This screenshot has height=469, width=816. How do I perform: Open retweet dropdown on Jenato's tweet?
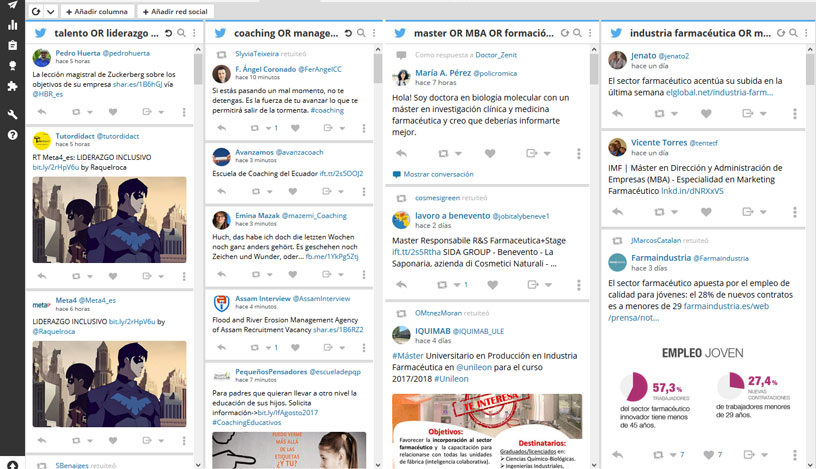click(674, 114)
